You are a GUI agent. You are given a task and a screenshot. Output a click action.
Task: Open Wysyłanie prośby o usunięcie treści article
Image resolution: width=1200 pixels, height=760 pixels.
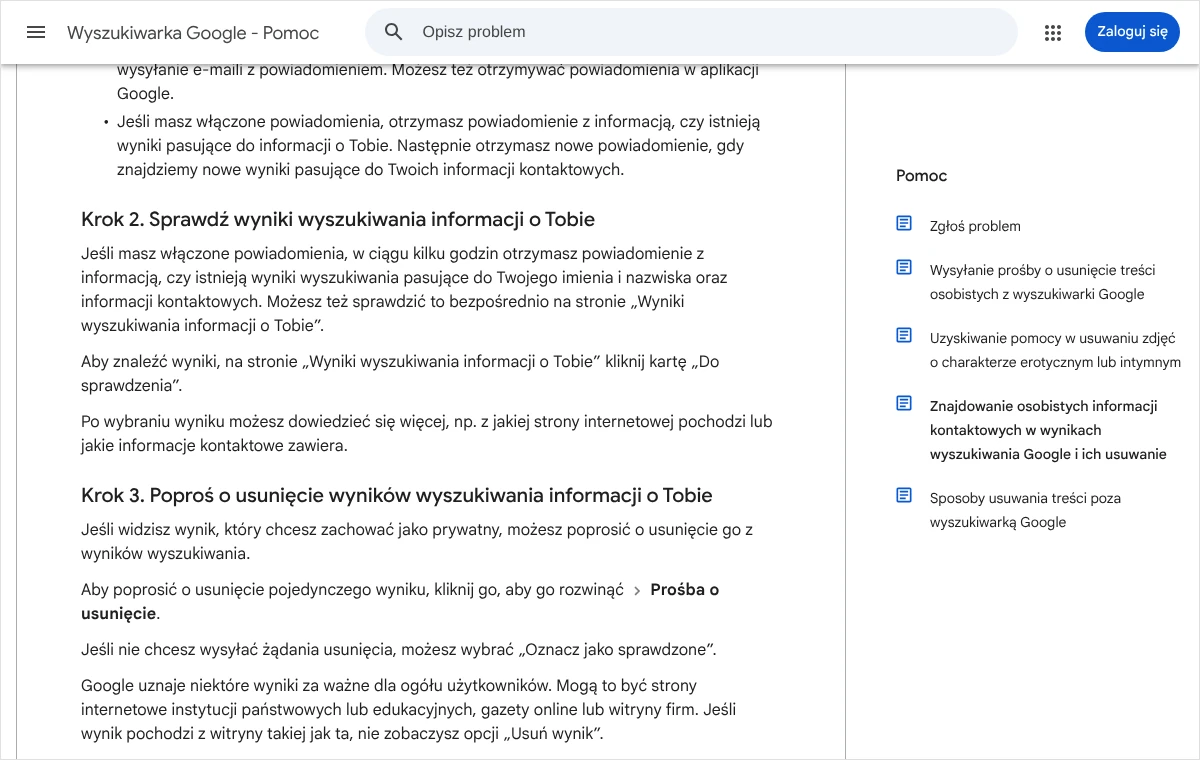click(x=1043, y=282)
